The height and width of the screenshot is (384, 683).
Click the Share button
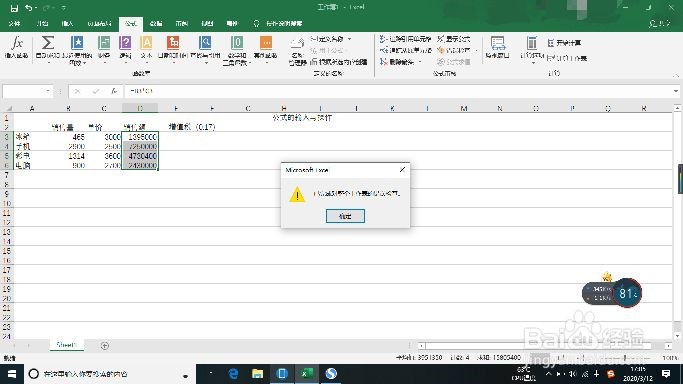pyautogui.click(x=659, y=24)
